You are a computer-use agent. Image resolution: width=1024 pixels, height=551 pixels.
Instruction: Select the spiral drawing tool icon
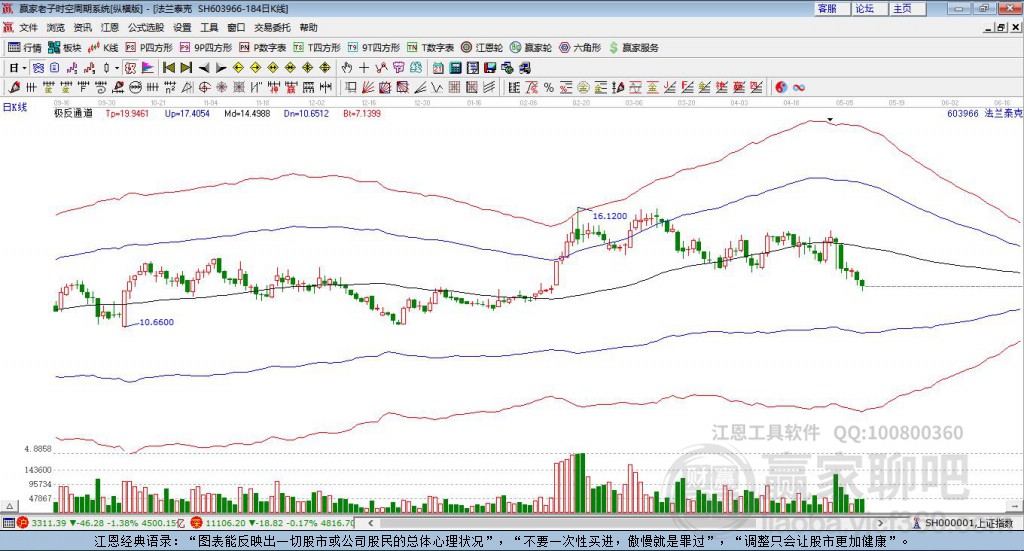[x=101, y=87]
